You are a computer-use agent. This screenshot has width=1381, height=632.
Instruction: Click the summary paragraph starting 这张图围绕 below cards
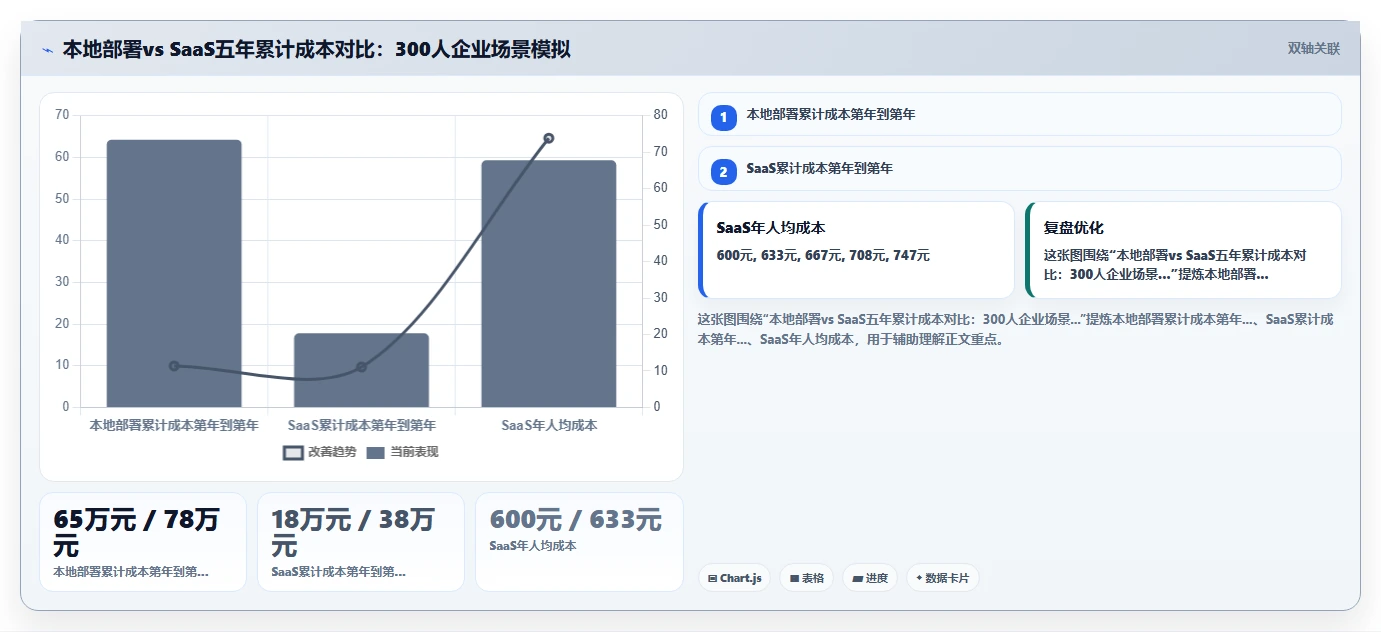coord(1015,329)
